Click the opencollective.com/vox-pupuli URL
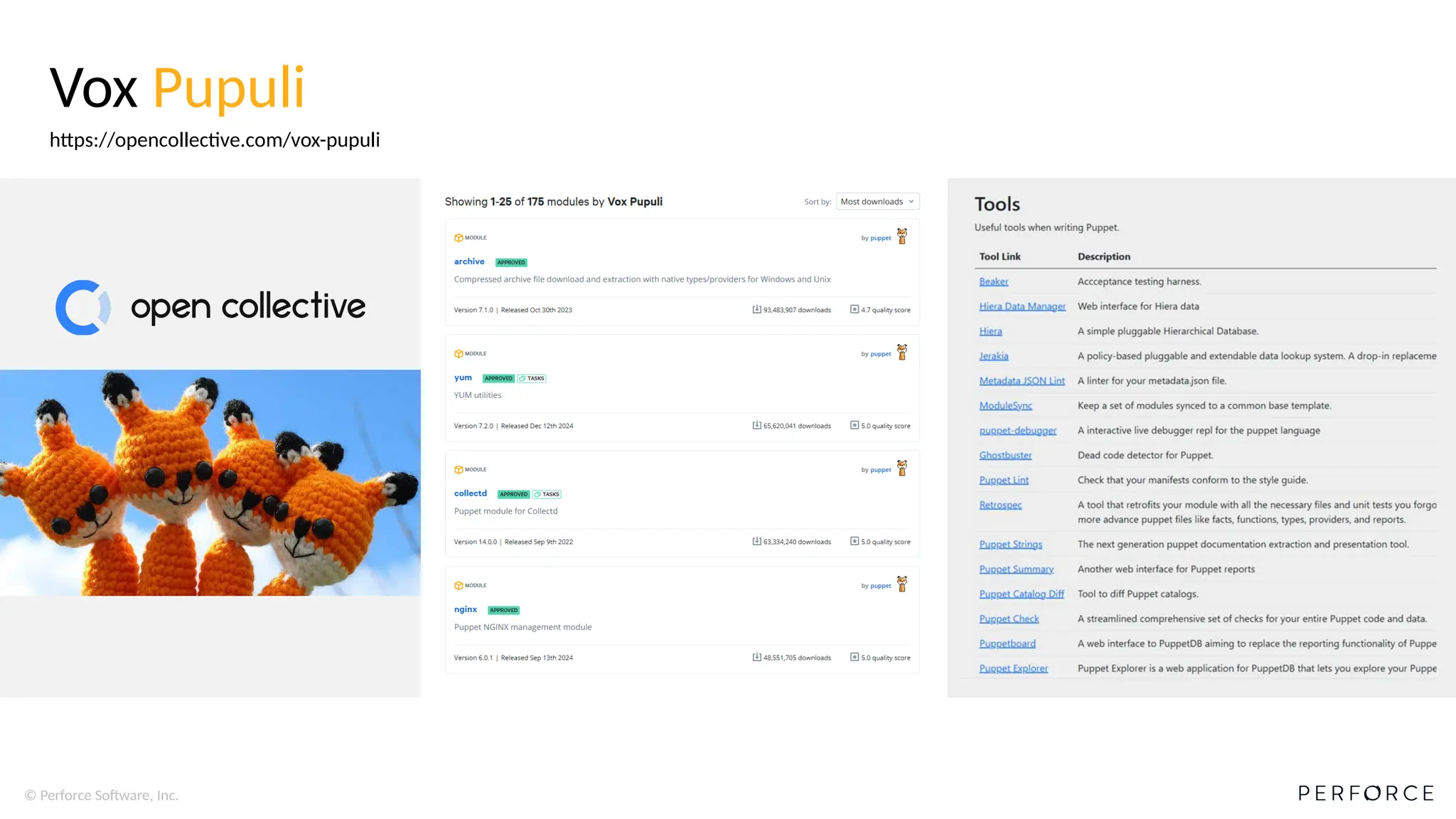 (x=215, y=139)
